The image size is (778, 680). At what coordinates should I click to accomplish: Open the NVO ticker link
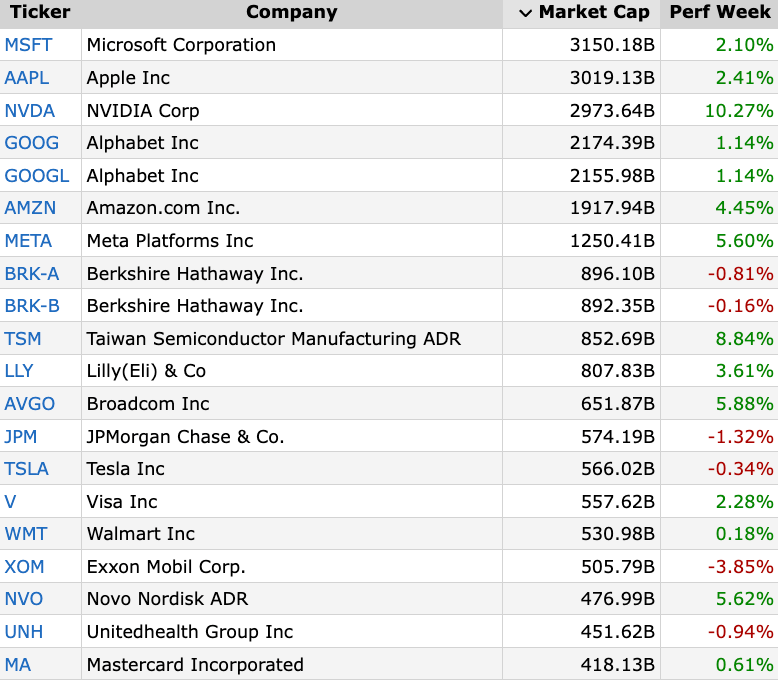(x=24, y=599)
